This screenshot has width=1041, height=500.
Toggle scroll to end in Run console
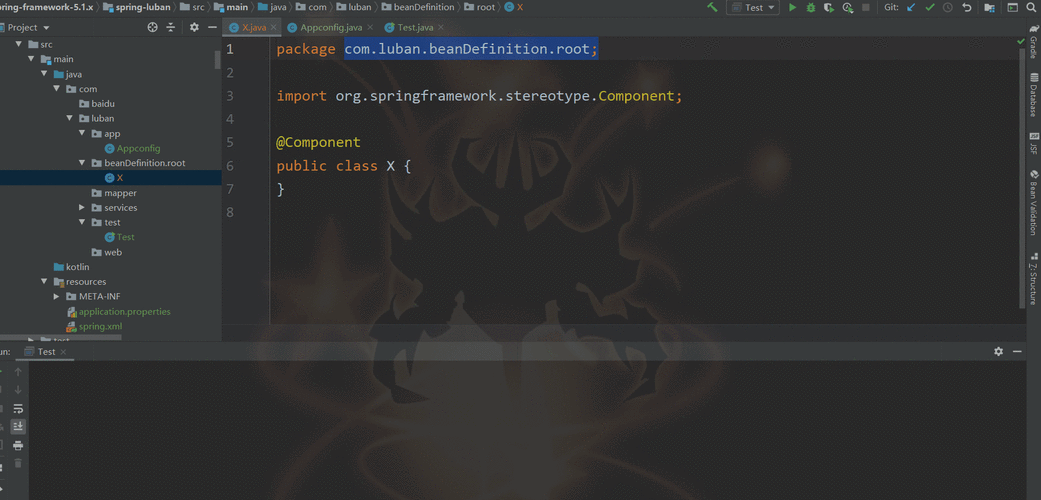coord(18,427)
